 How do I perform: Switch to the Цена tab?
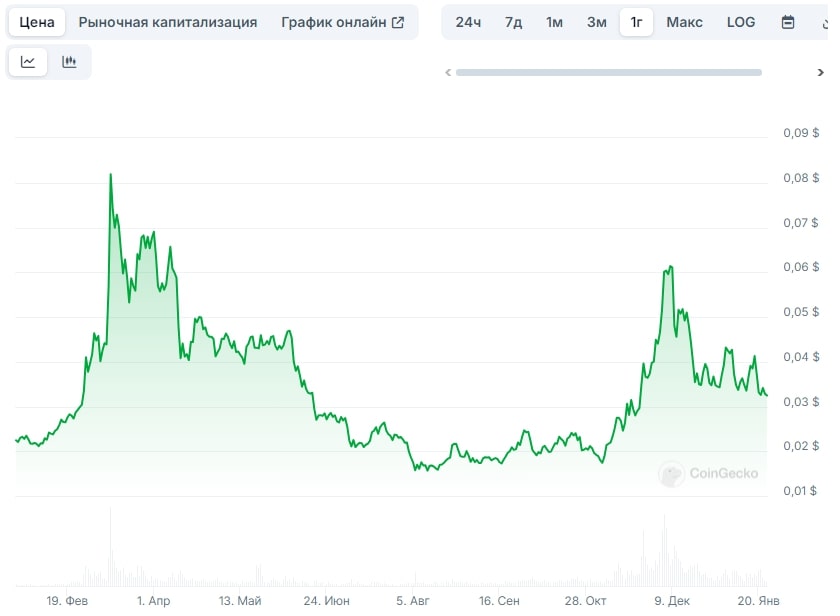[x=37, y=22]
